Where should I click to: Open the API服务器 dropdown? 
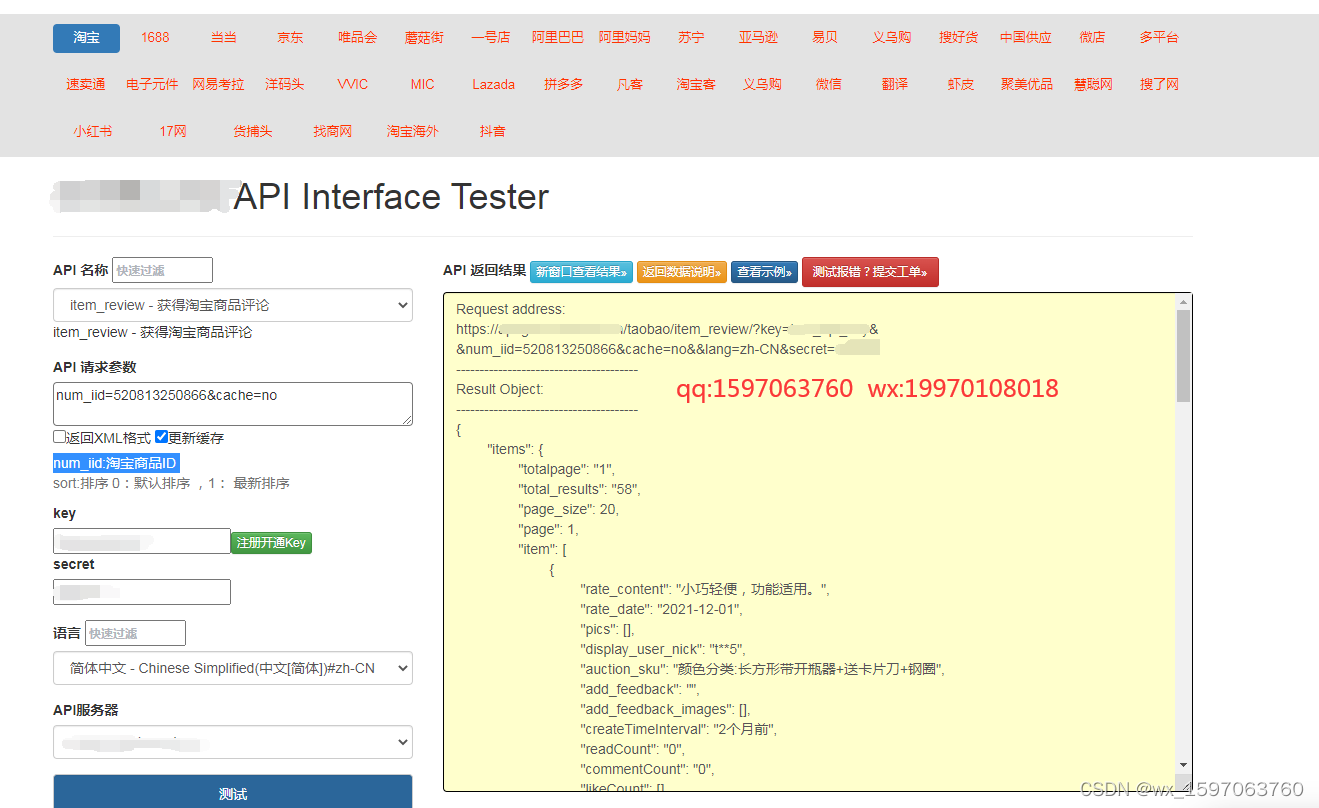233,742
